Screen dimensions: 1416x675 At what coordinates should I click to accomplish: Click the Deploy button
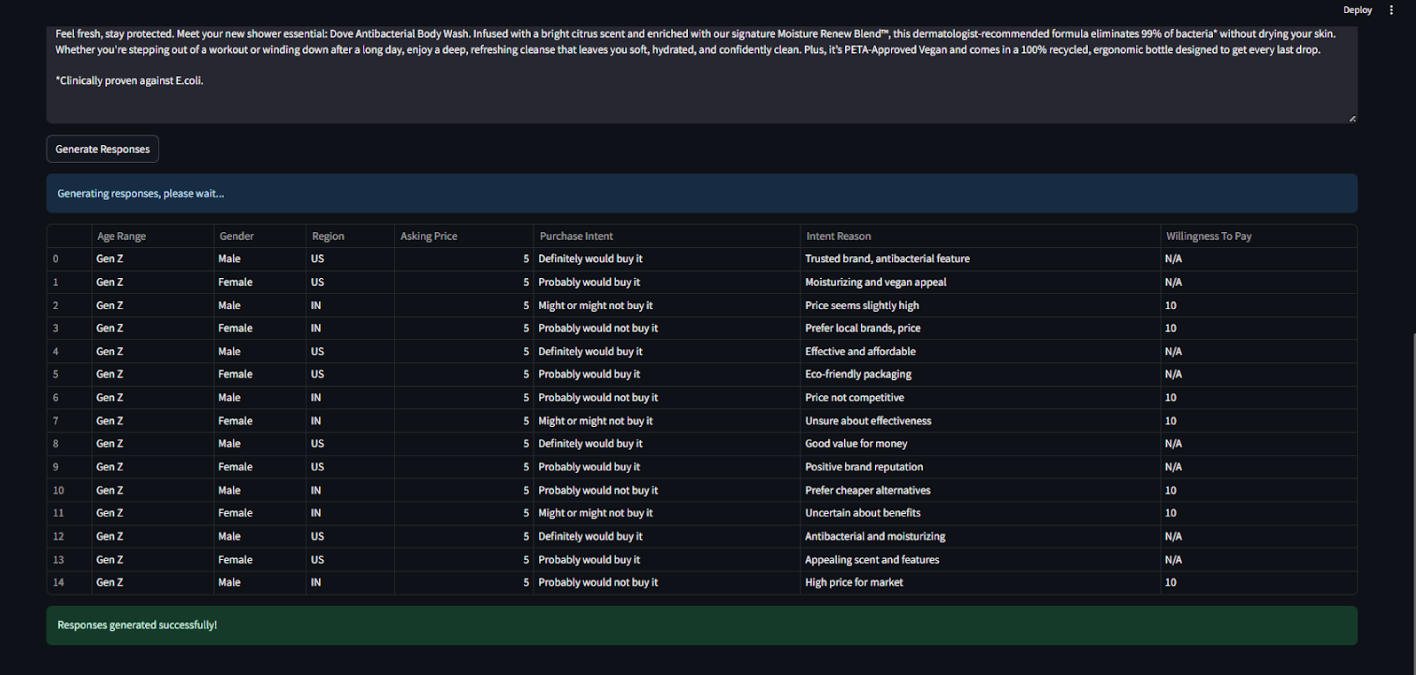1357,10
